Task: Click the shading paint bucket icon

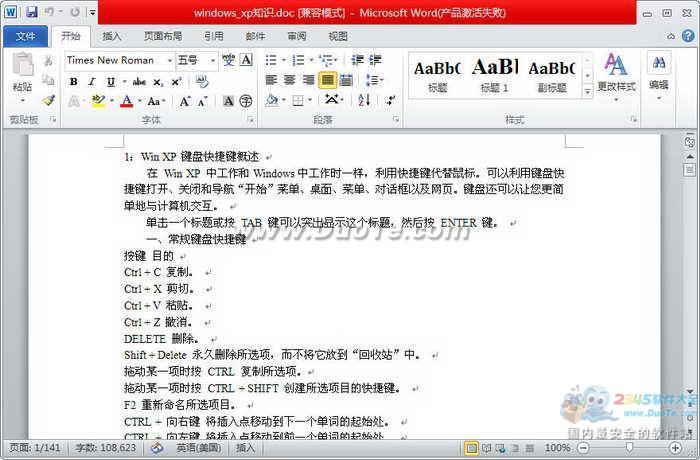Action: tap(272, 100)
